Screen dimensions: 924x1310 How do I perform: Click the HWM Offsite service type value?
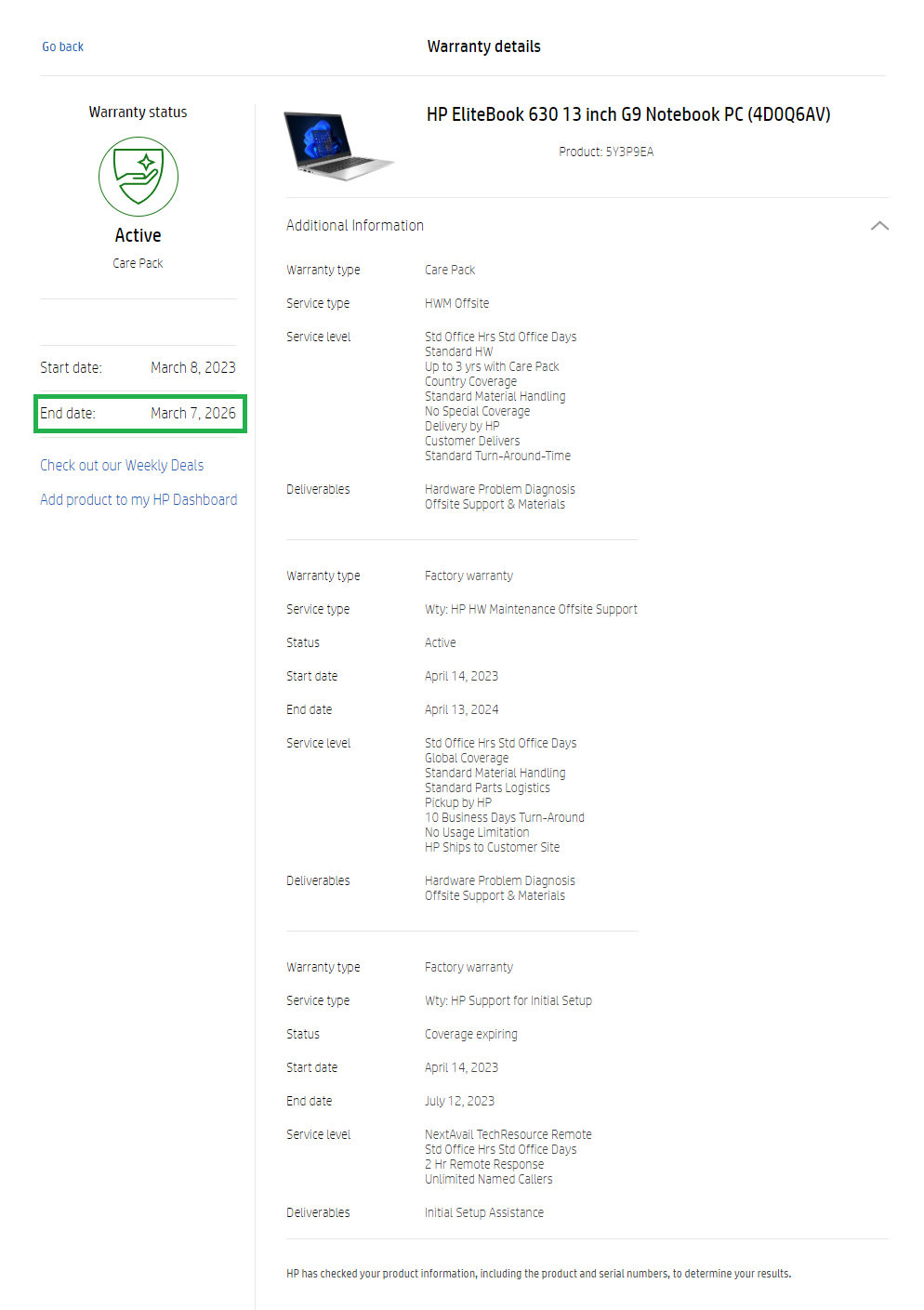pyautogui.click(x=456, y=304)
